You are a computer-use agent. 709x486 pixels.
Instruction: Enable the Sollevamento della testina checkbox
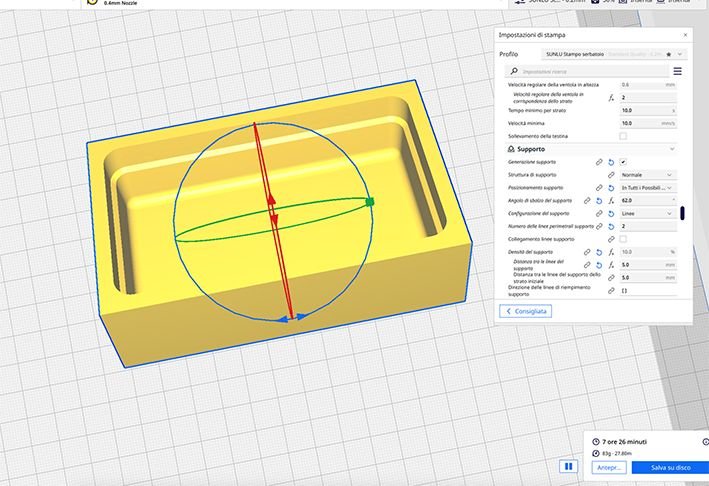[x=623, y=136]
